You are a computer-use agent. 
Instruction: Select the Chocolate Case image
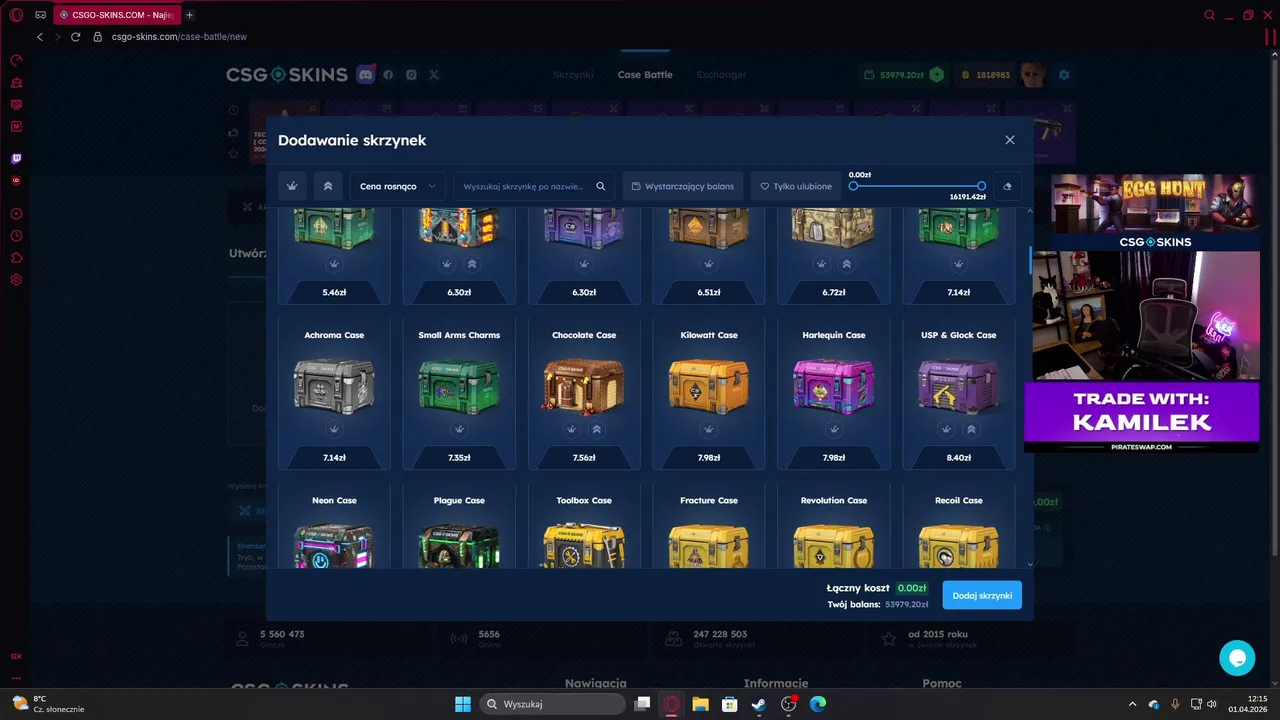tap(584, 385)
